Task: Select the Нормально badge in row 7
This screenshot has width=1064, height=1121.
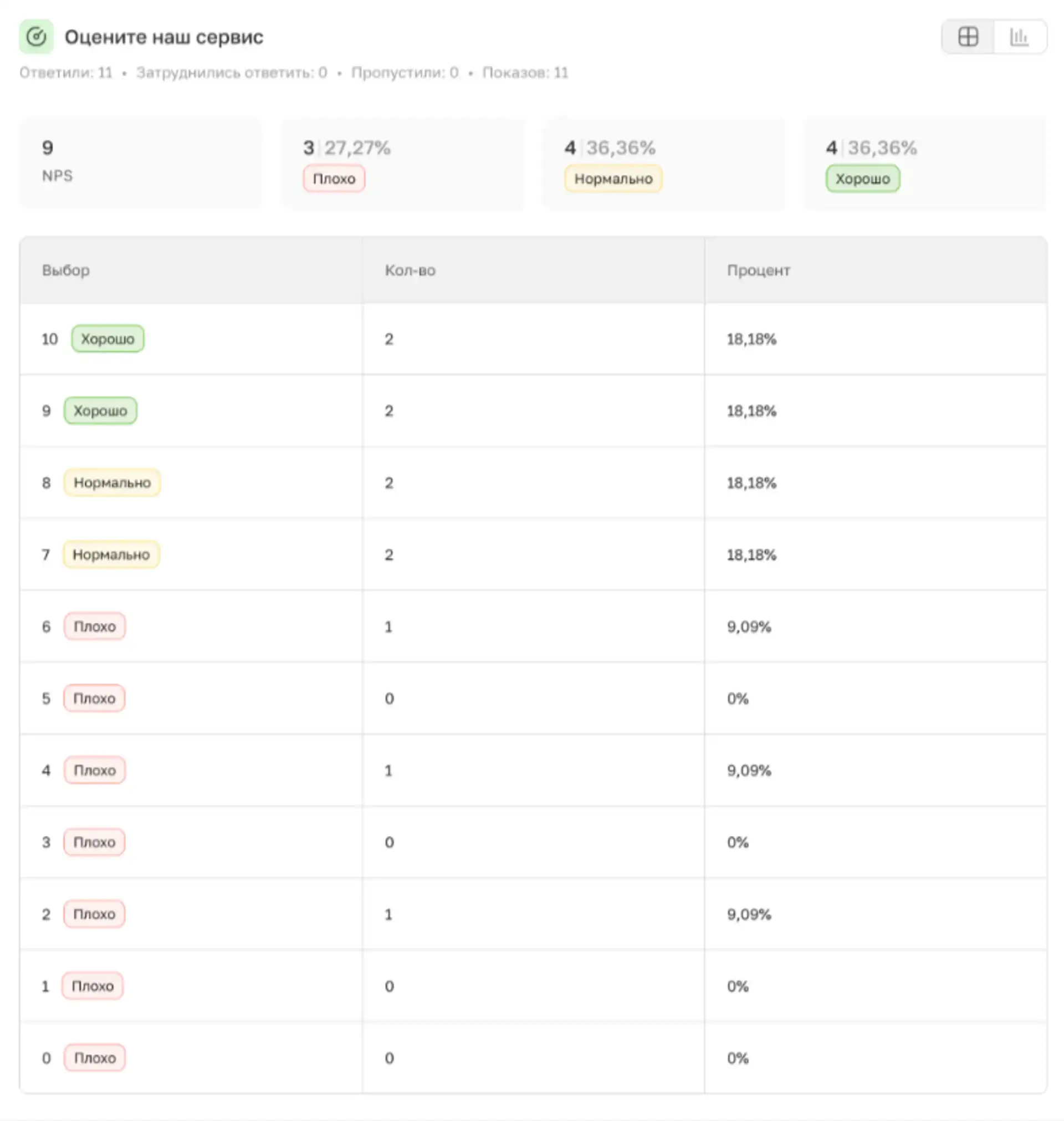Action: [x=111, y=554]
